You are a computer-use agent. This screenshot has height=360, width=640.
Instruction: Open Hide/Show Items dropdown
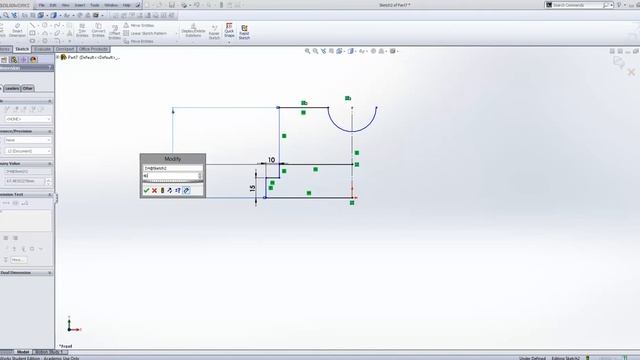362,51
